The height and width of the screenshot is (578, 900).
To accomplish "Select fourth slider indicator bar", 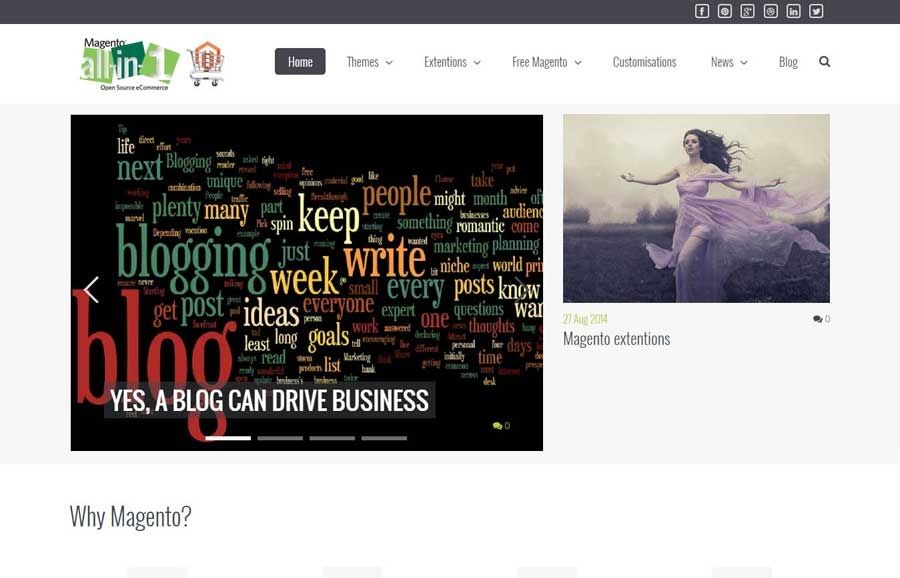I will coord(384,438).
